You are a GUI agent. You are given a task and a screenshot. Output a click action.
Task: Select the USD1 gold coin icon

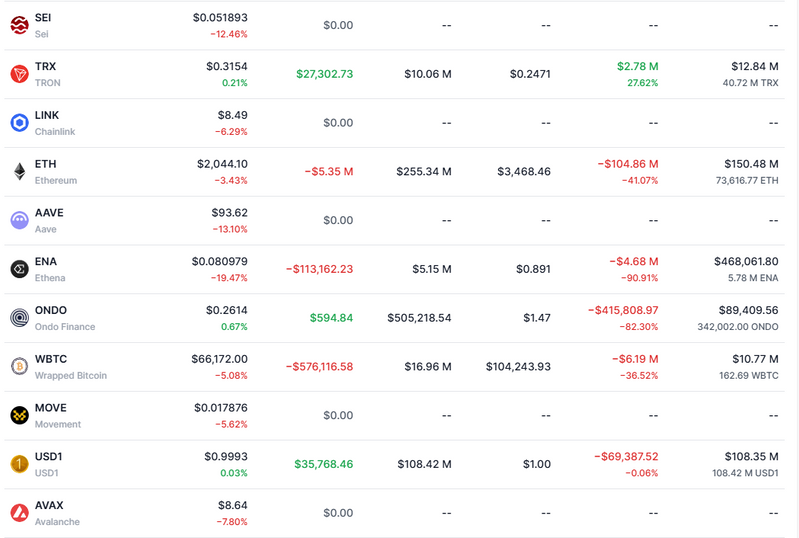[x=19, y=464]
